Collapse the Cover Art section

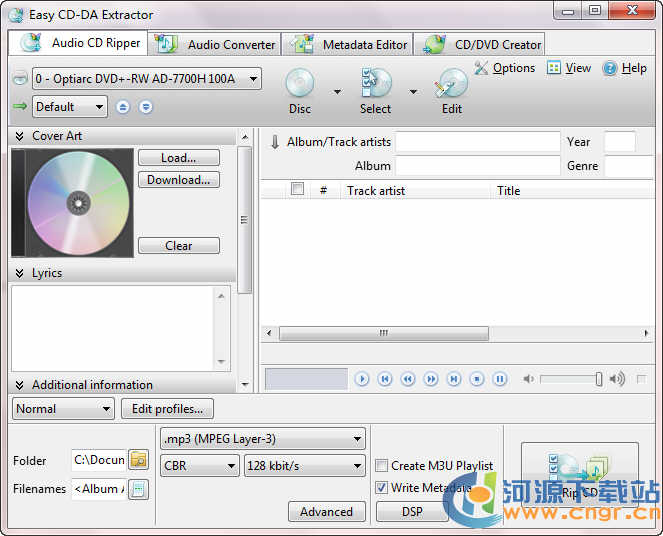pyautogui.click(x=19, y=136)
